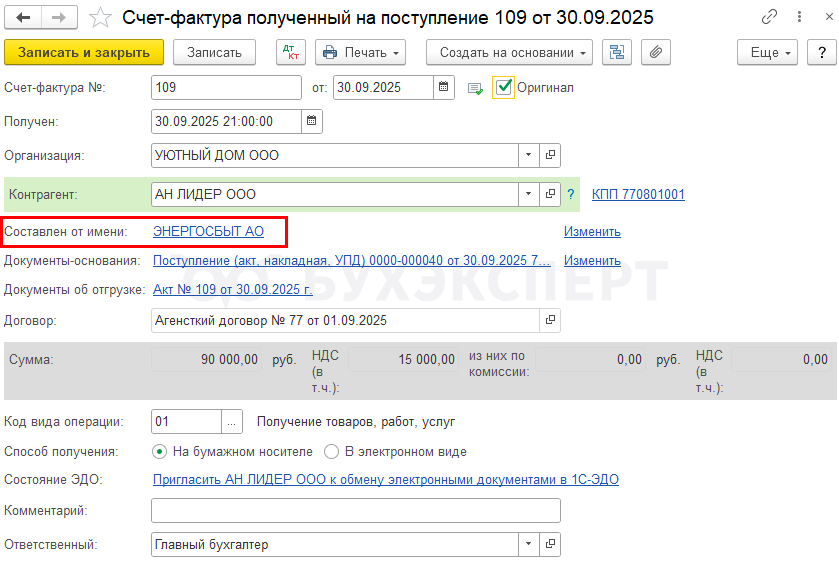
Task: Click the Код вида операции field
Action: coord(186,422)
